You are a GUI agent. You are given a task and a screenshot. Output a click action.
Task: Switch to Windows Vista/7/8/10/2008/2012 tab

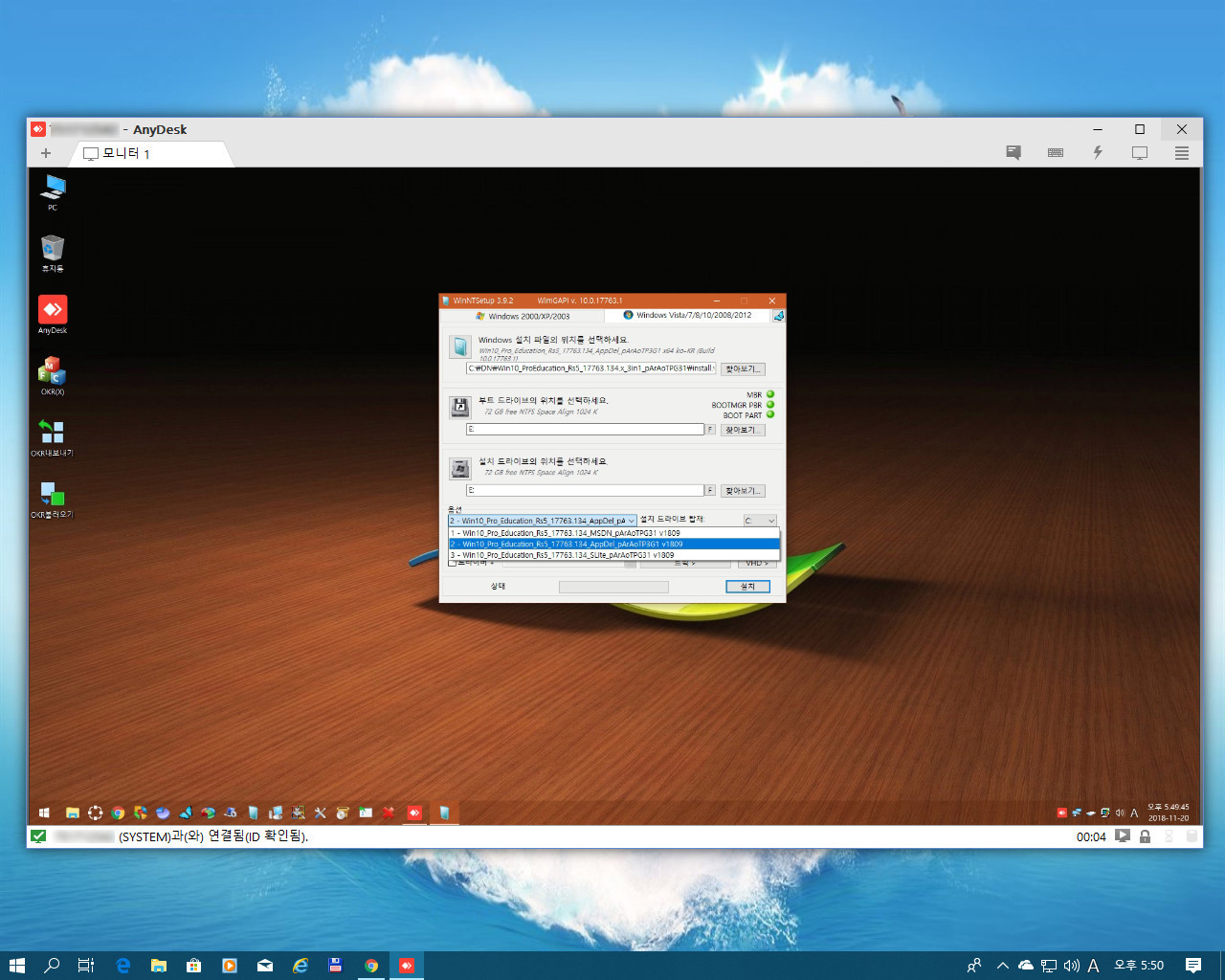coord(687,315)
